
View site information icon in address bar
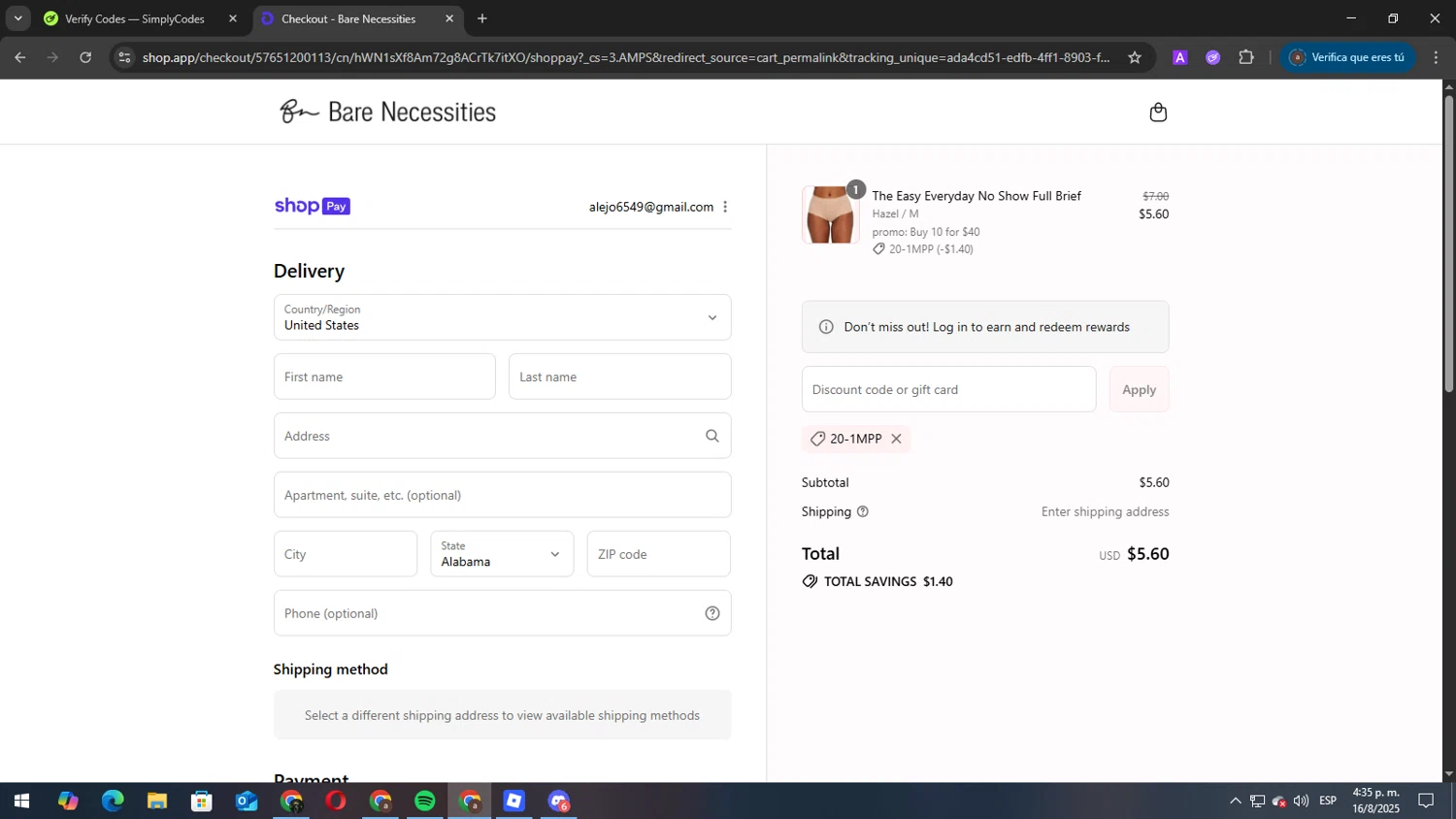124,57
